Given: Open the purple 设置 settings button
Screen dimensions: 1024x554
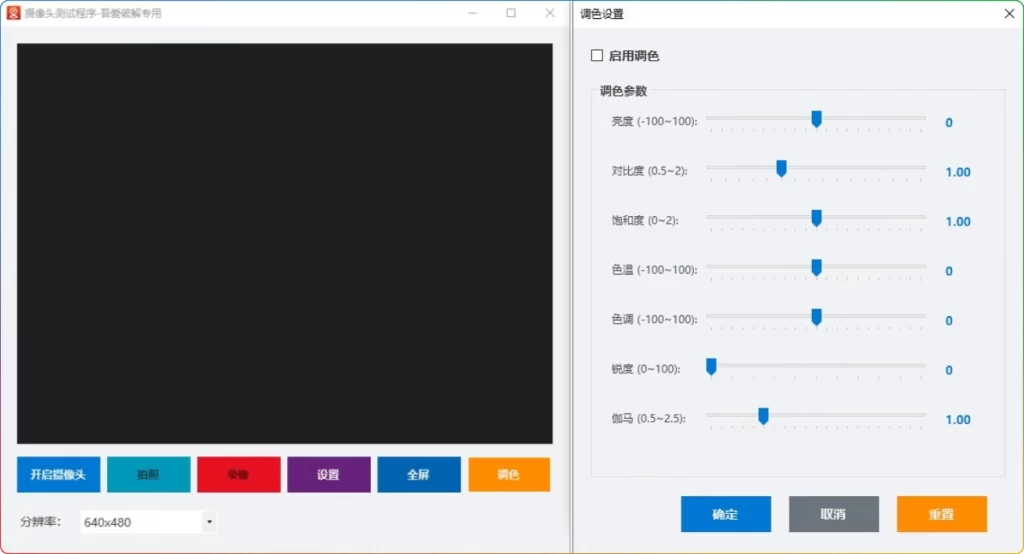Looking at the screenshot, I should tap(328, 474).
